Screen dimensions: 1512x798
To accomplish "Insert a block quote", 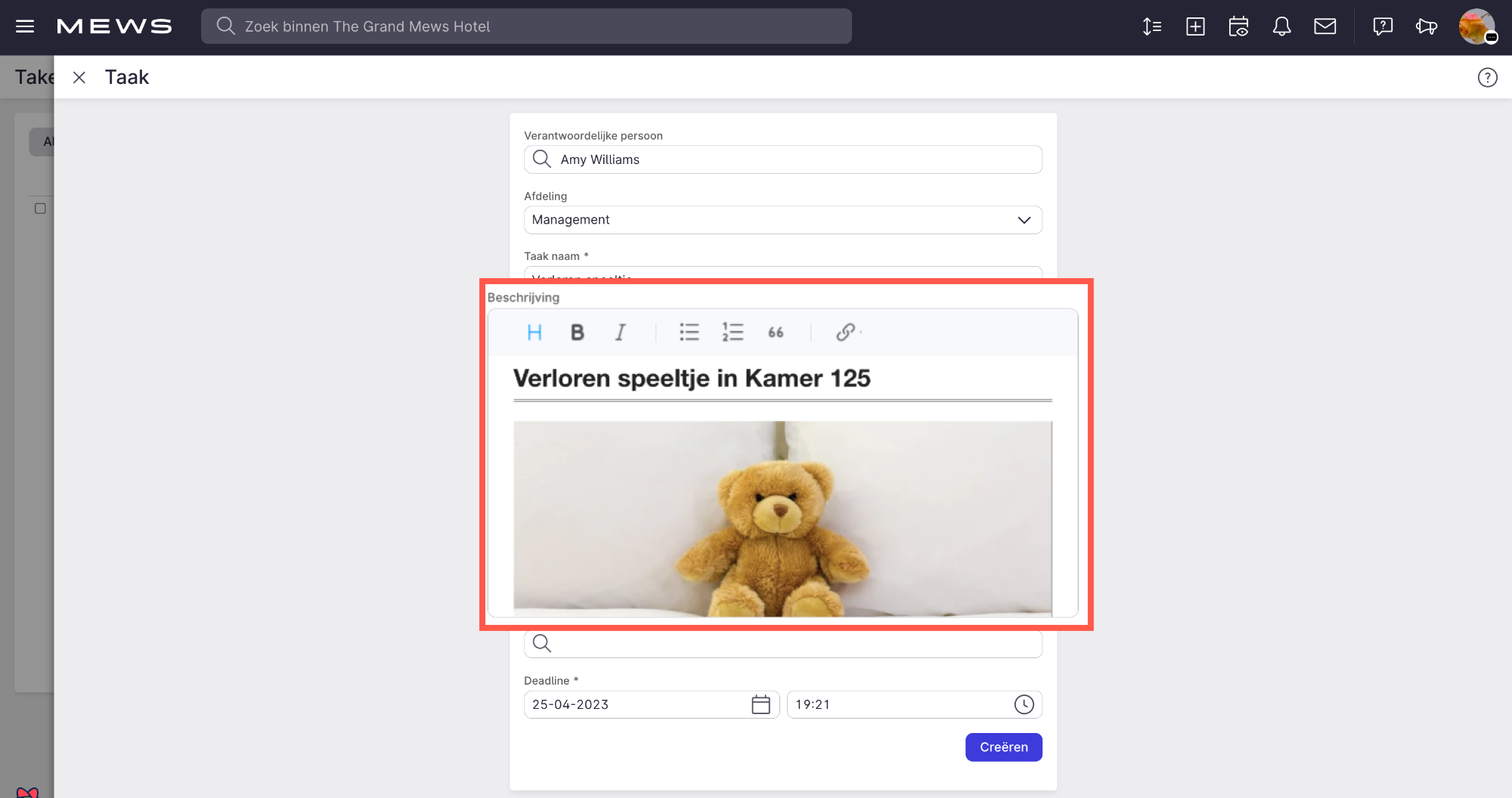I will 776,332.
